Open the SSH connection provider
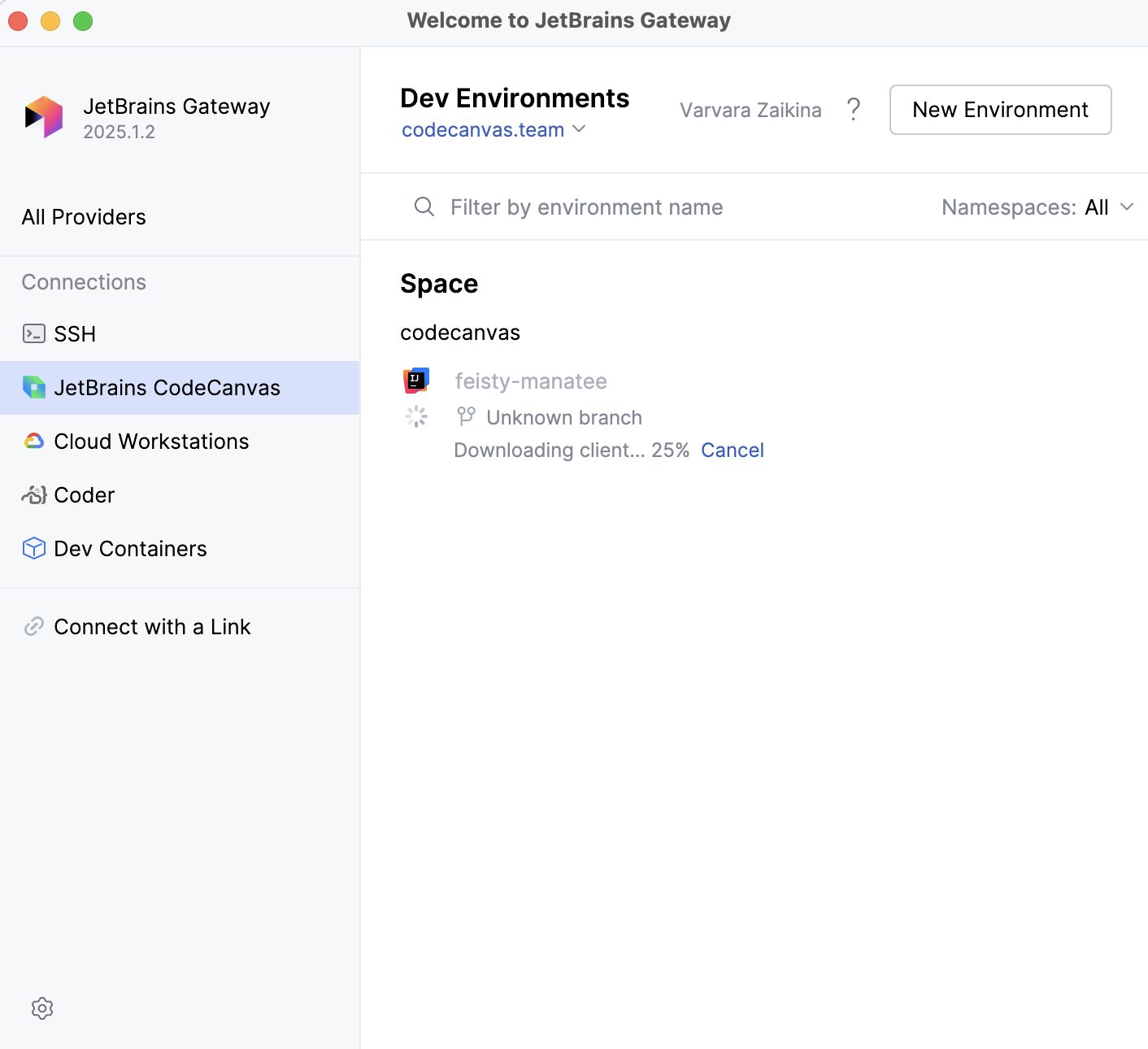 (180, 333)
